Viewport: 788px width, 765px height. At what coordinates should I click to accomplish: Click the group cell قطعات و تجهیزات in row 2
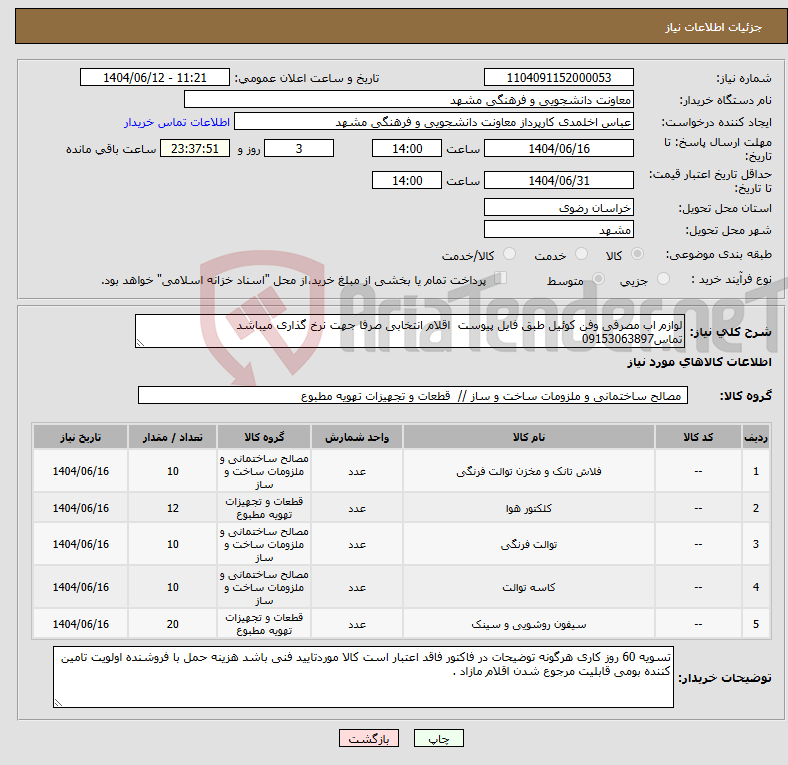(264, 508)
